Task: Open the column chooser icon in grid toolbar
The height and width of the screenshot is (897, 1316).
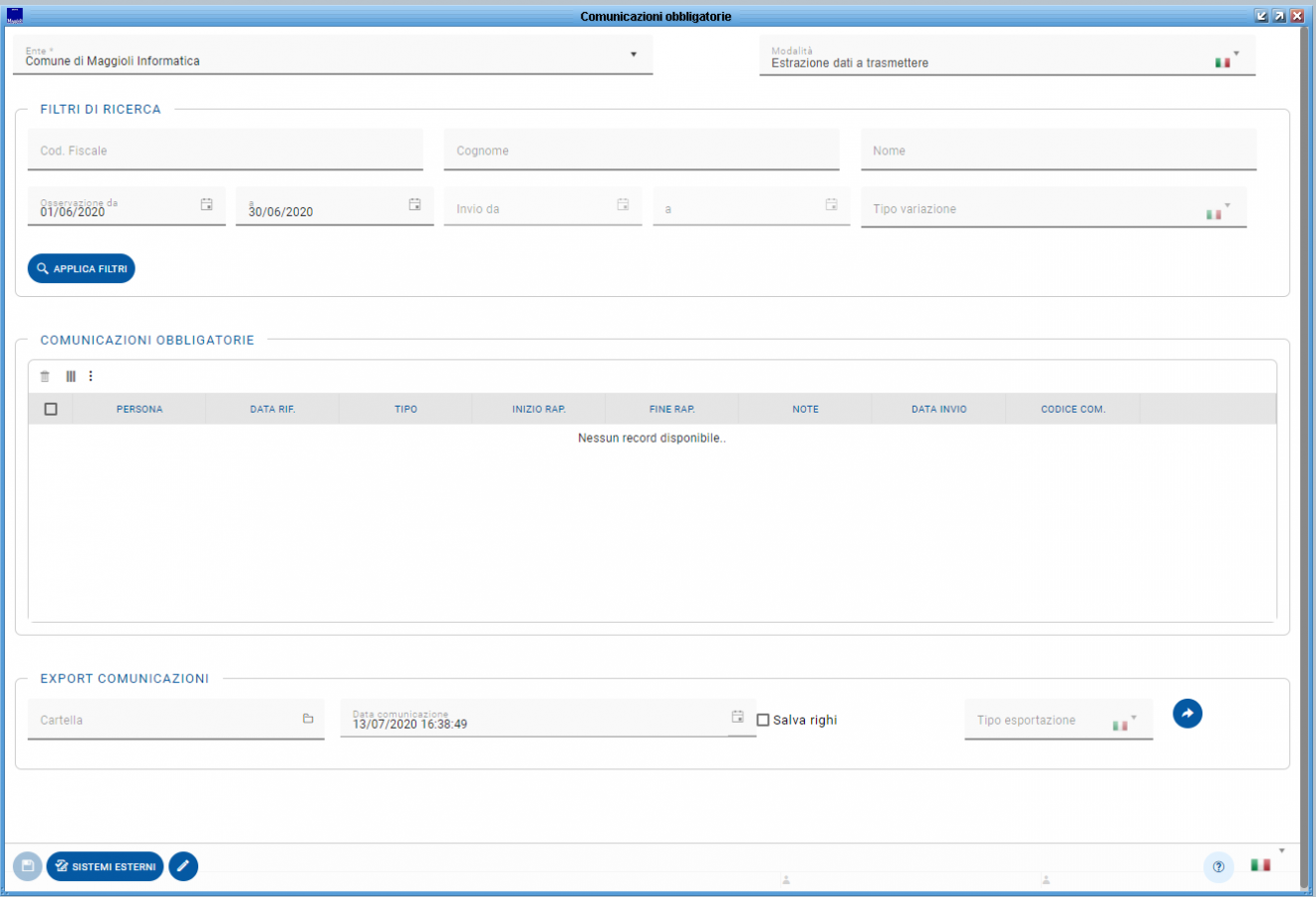Action: (x=71, y=377)
